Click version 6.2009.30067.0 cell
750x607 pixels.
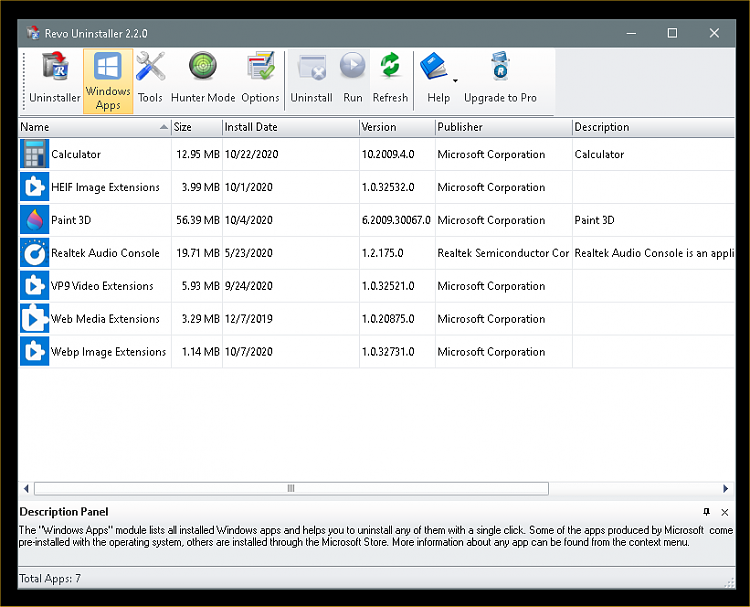click(x=396, y=221)
